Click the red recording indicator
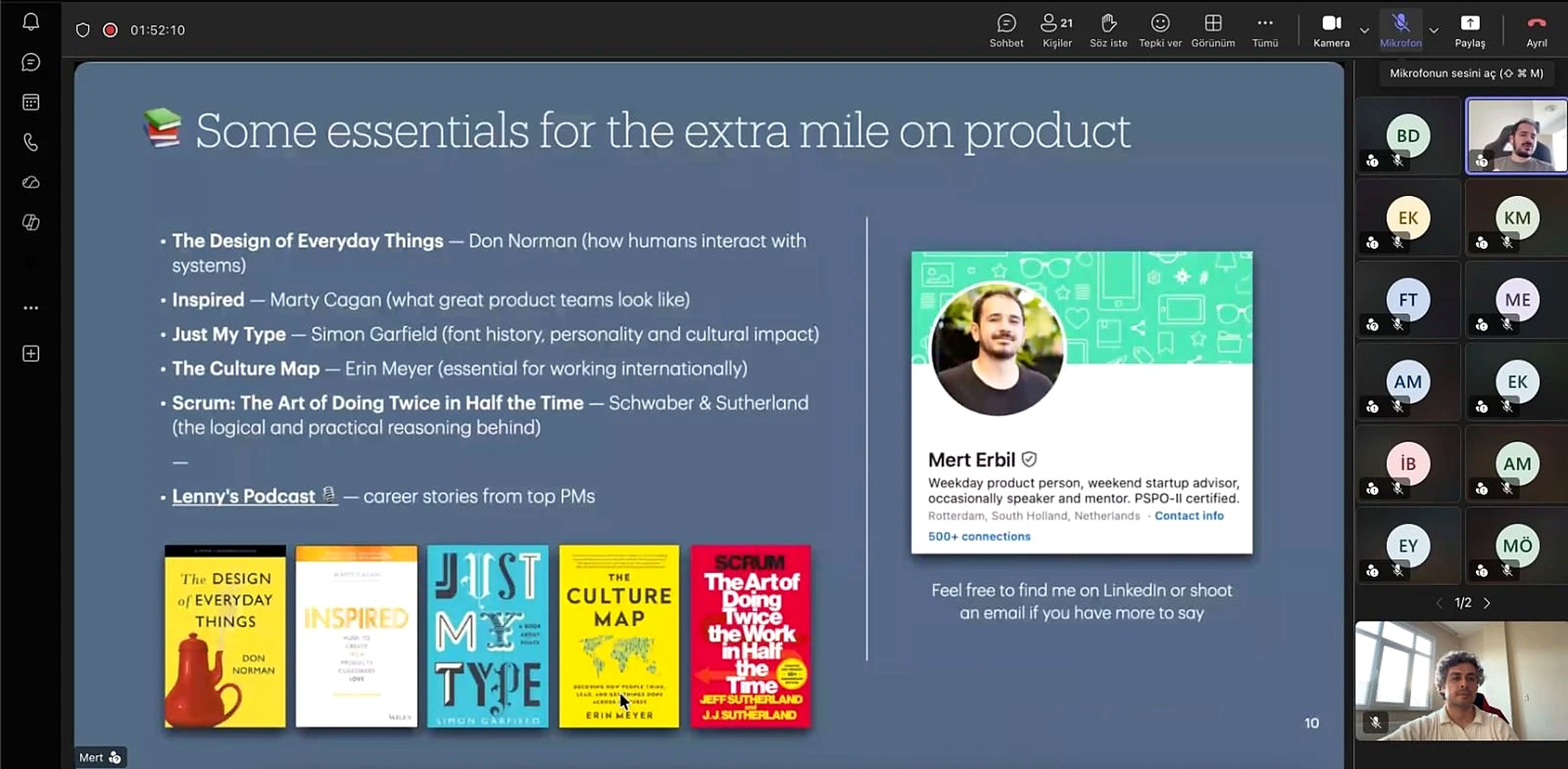1568x769 pixels. [x=110, y=30]
